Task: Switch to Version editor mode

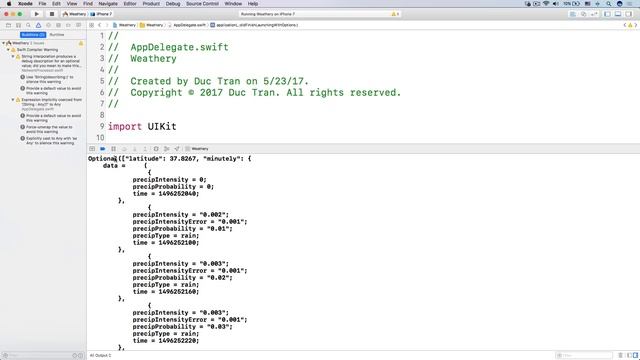Action: pos(594,14)
